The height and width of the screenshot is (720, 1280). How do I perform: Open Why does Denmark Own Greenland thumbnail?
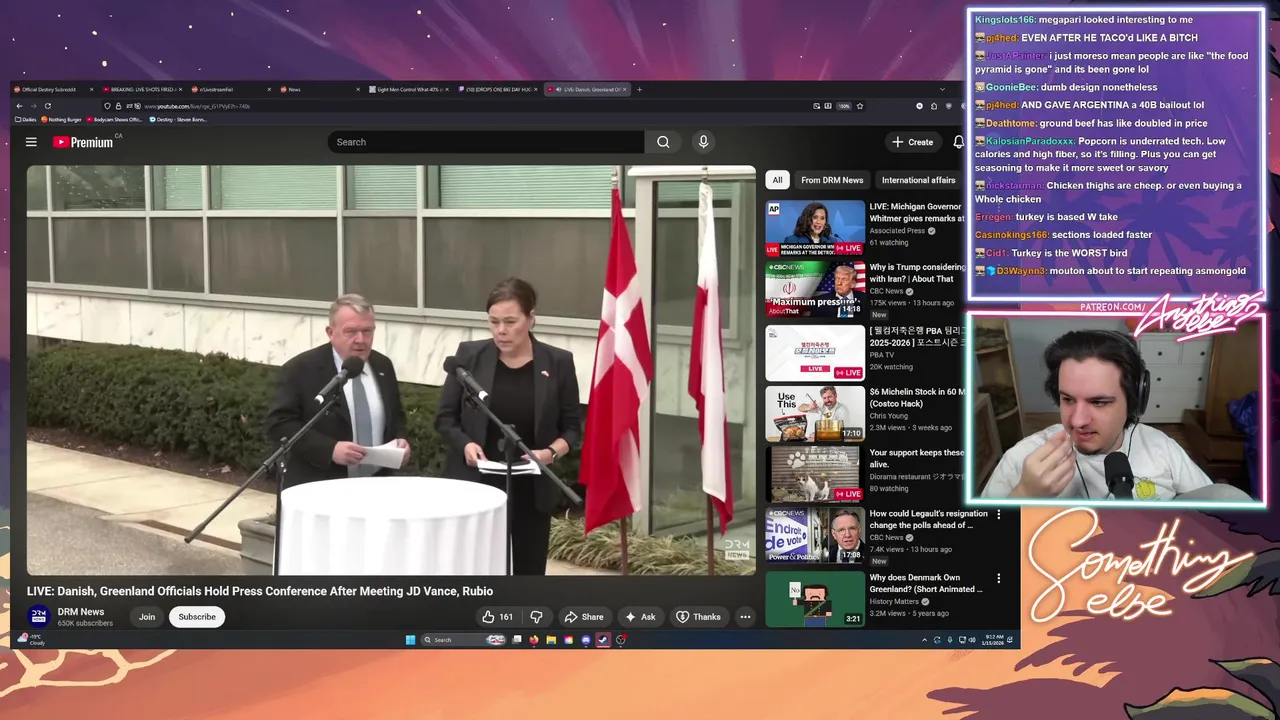tap(815, 598)
